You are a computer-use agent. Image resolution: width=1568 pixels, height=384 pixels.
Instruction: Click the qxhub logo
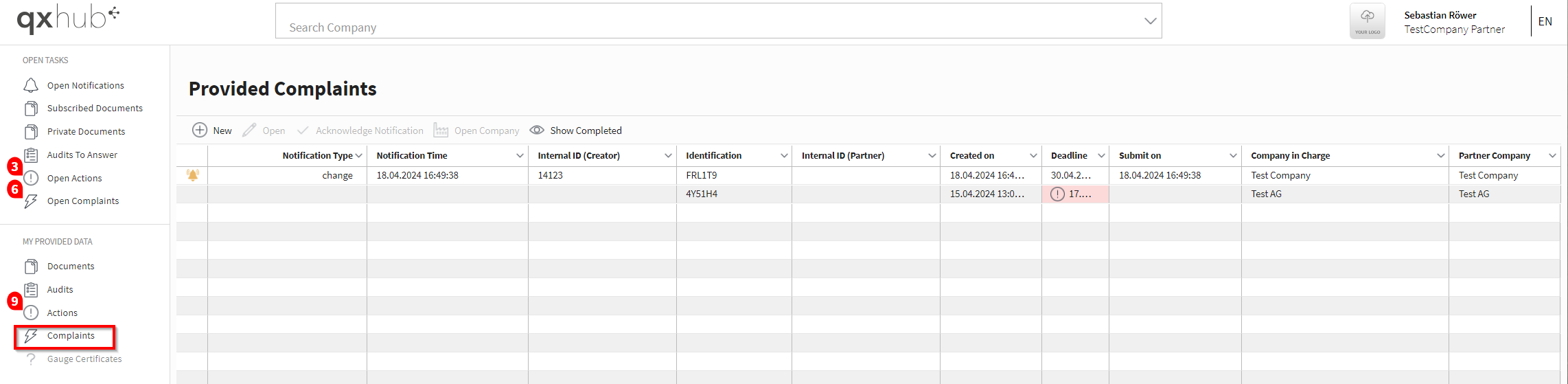click(68, 19)
